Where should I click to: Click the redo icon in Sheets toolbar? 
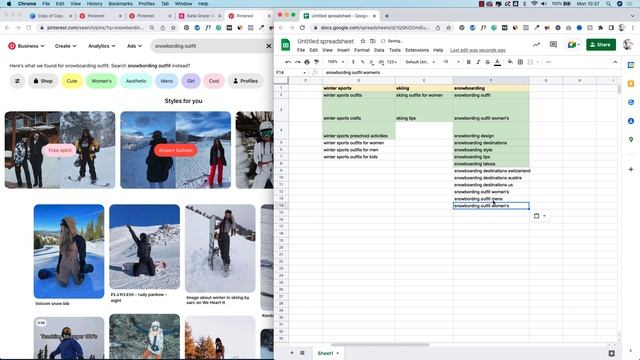click(x=298, y=62)
